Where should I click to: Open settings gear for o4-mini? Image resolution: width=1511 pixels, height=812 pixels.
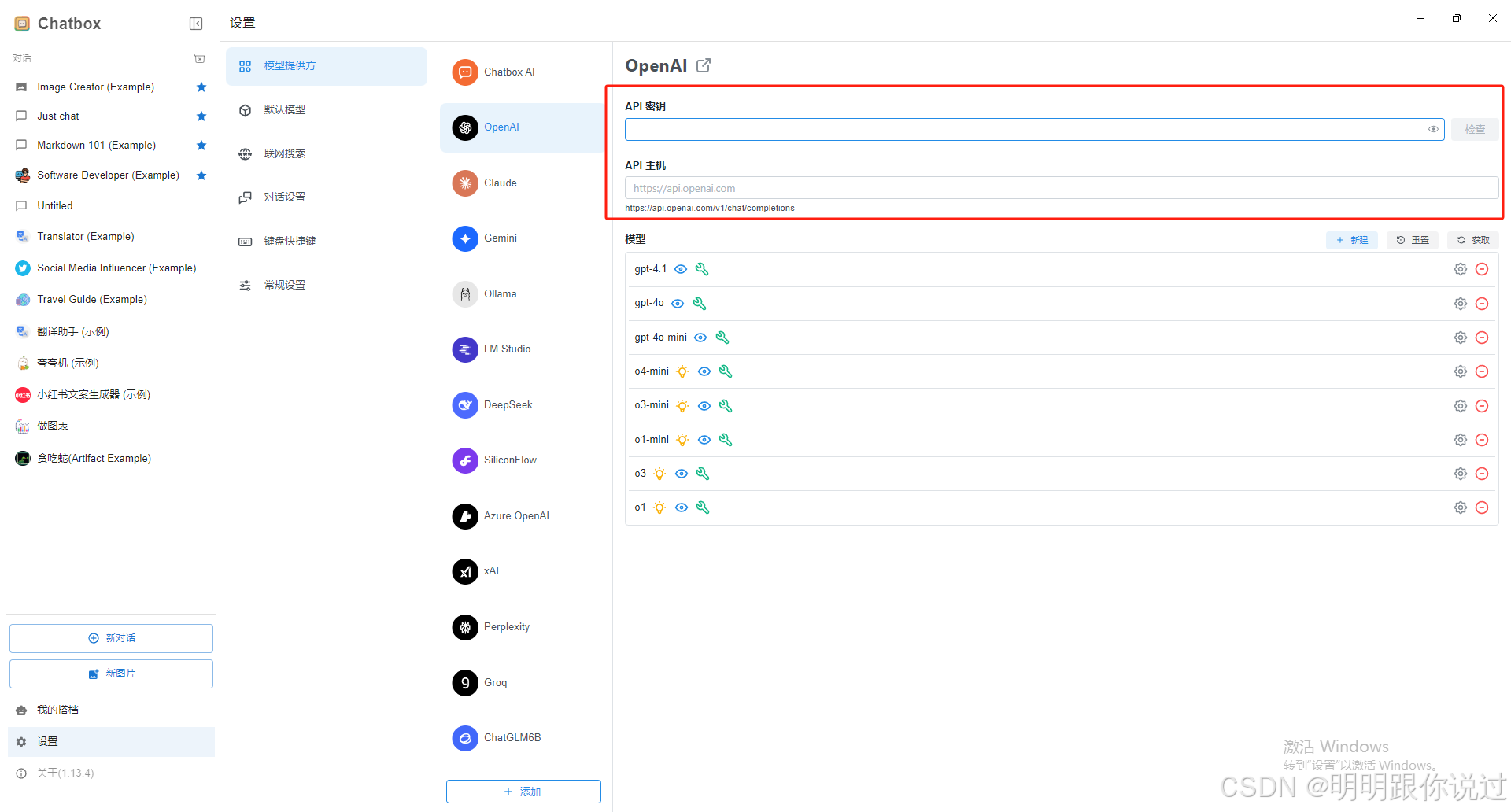1461,371
